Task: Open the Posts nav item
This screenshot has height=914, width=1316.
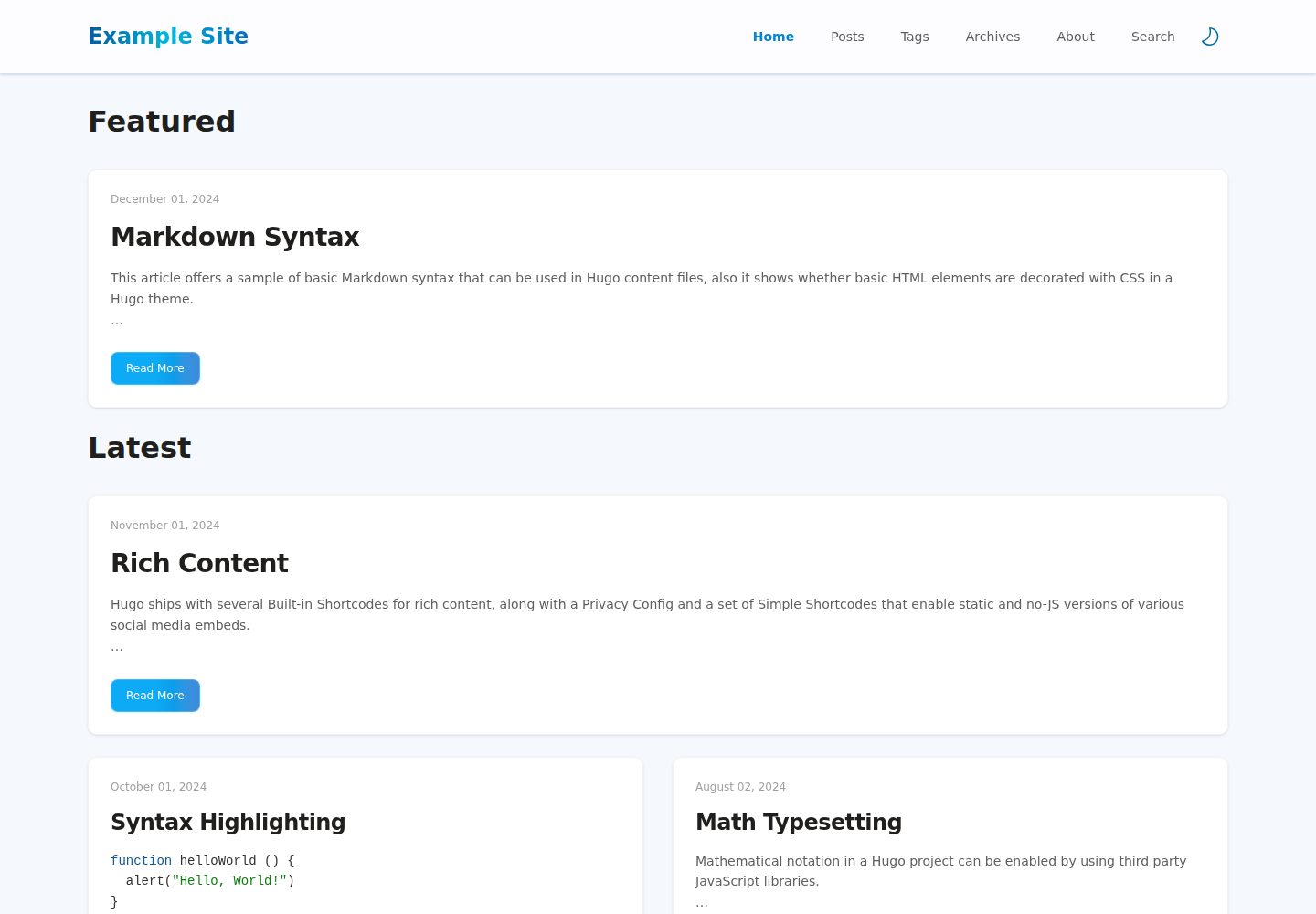Action: [847, 37]
